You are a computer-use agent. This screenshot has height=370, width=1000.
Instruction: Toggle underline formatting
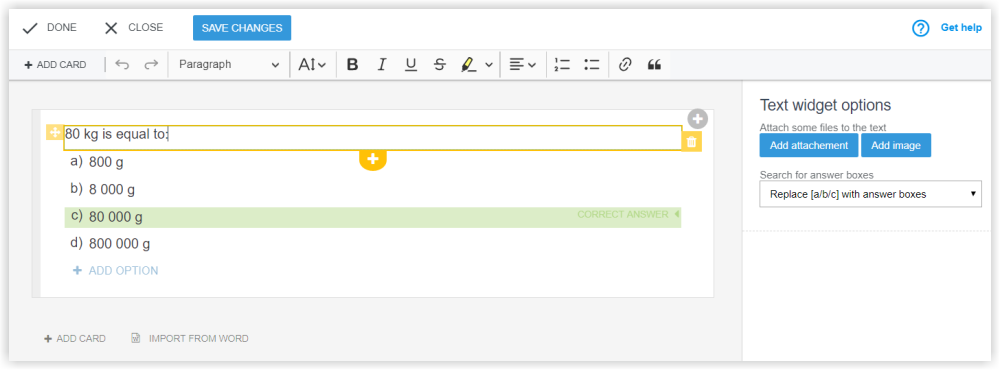tap(411, 64)
